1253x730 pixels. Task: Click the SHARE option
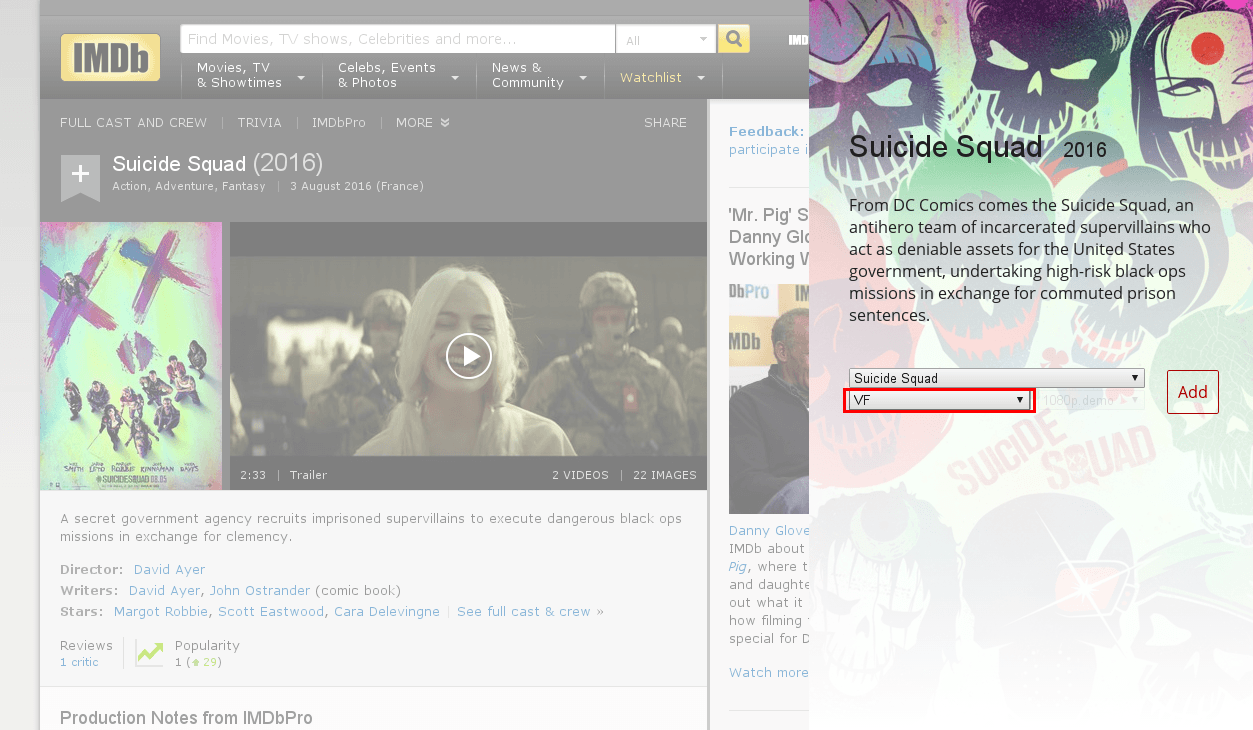click(665, 123)
